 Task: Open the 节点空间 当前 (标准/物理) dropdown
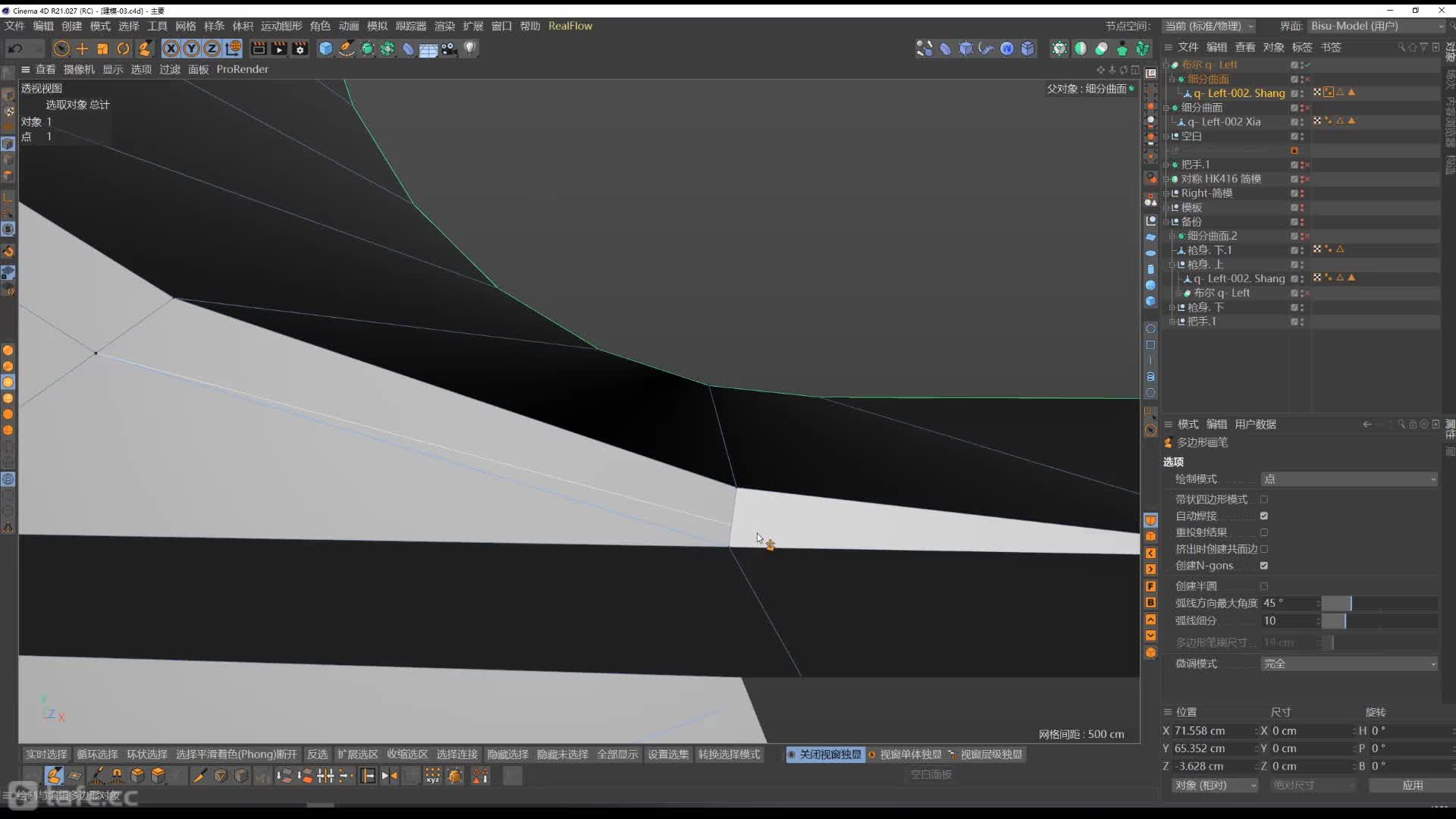pyautogui.click(x=1209, y=26)
